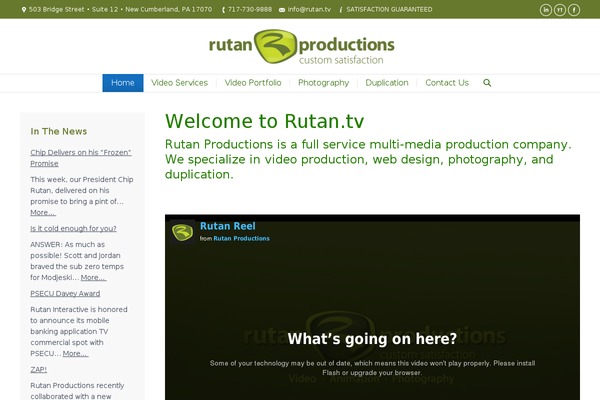Open the YouTube social icon
Image resolution: width=600 pixels, height=400 pixels.
click(560, 10)
